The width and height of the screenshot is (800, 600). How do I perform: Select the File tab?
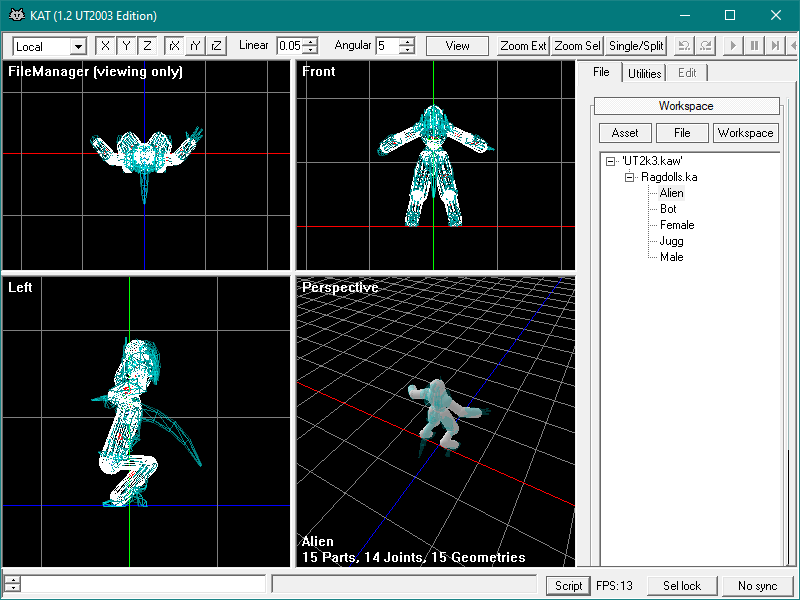pyautogui.click(x=601, y=72)
